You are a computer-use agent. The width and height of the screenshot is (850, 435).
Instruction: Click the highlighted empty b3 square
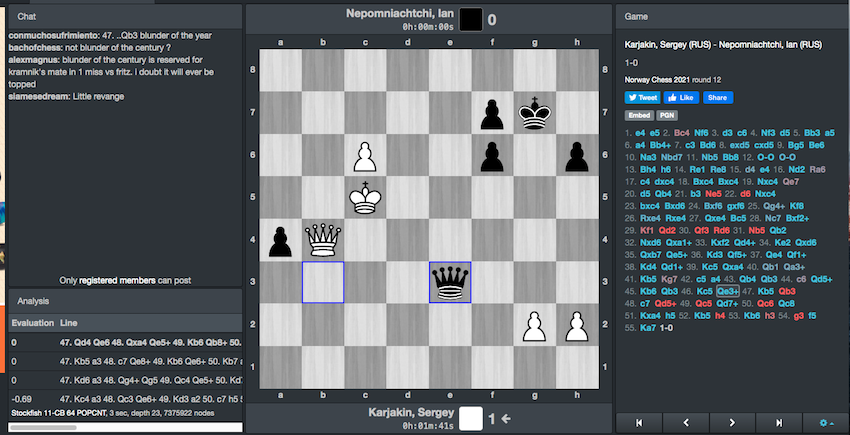(x=323, y=283)
